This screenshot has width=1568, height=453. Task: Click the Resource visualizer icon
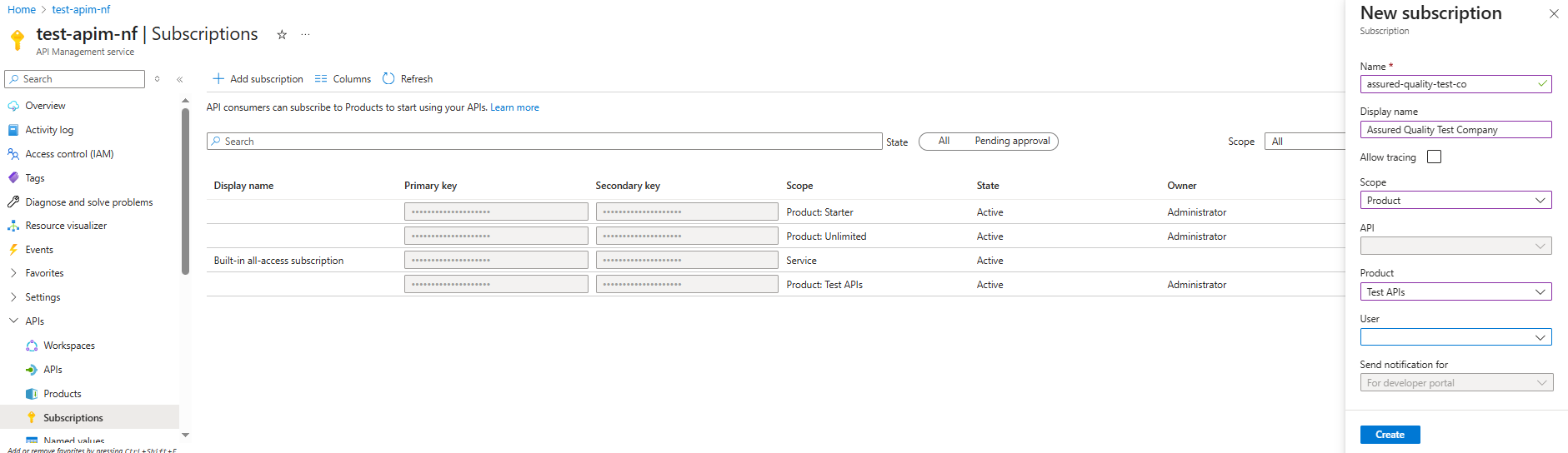pos(13,226)
